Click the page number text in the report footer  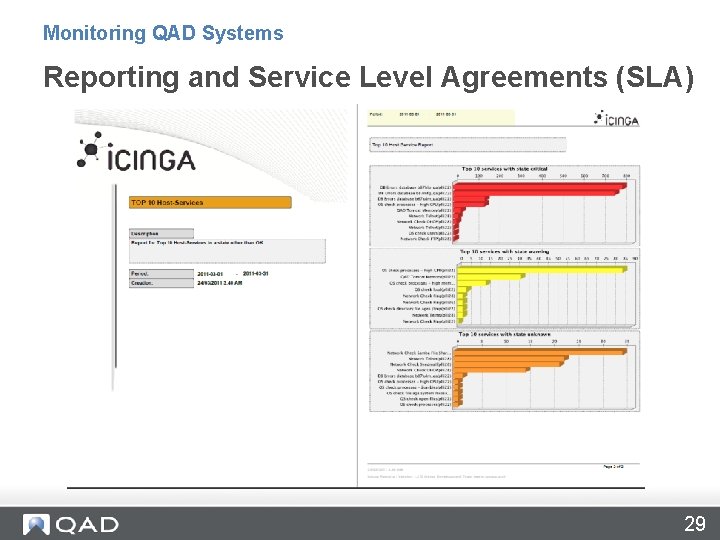coord(613,467)
